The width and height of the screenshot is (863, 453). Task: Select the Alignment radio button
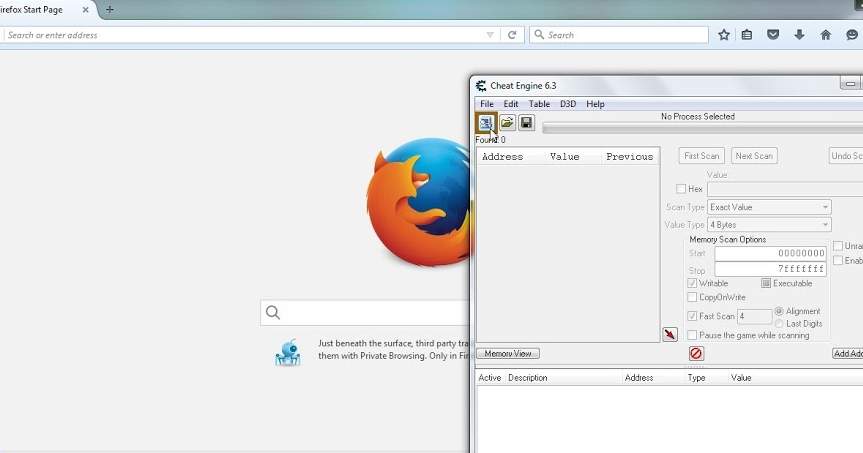coord(779,311)
